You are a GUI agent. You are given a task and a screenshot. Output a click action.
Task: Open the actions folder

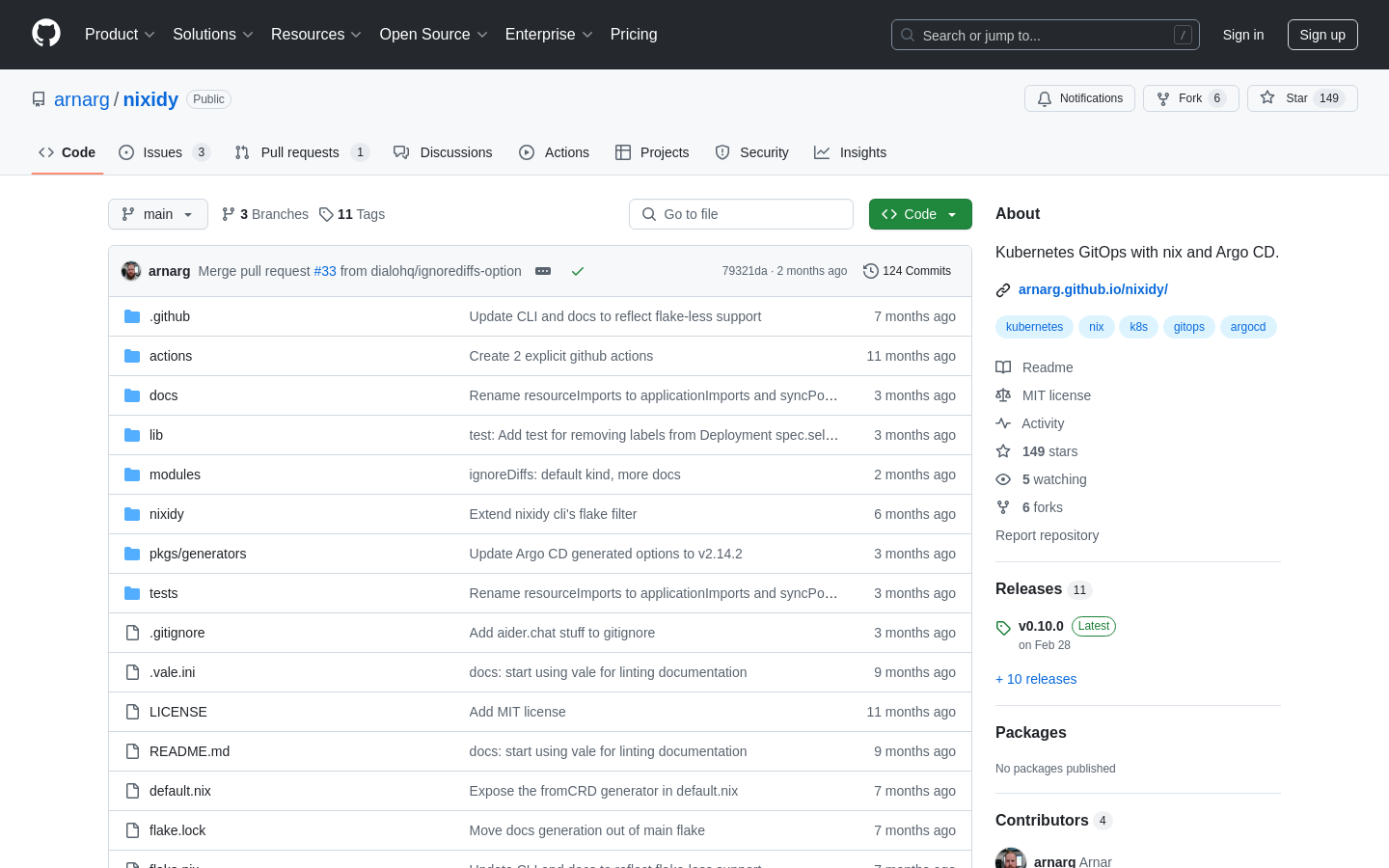[x=171, y=356]
